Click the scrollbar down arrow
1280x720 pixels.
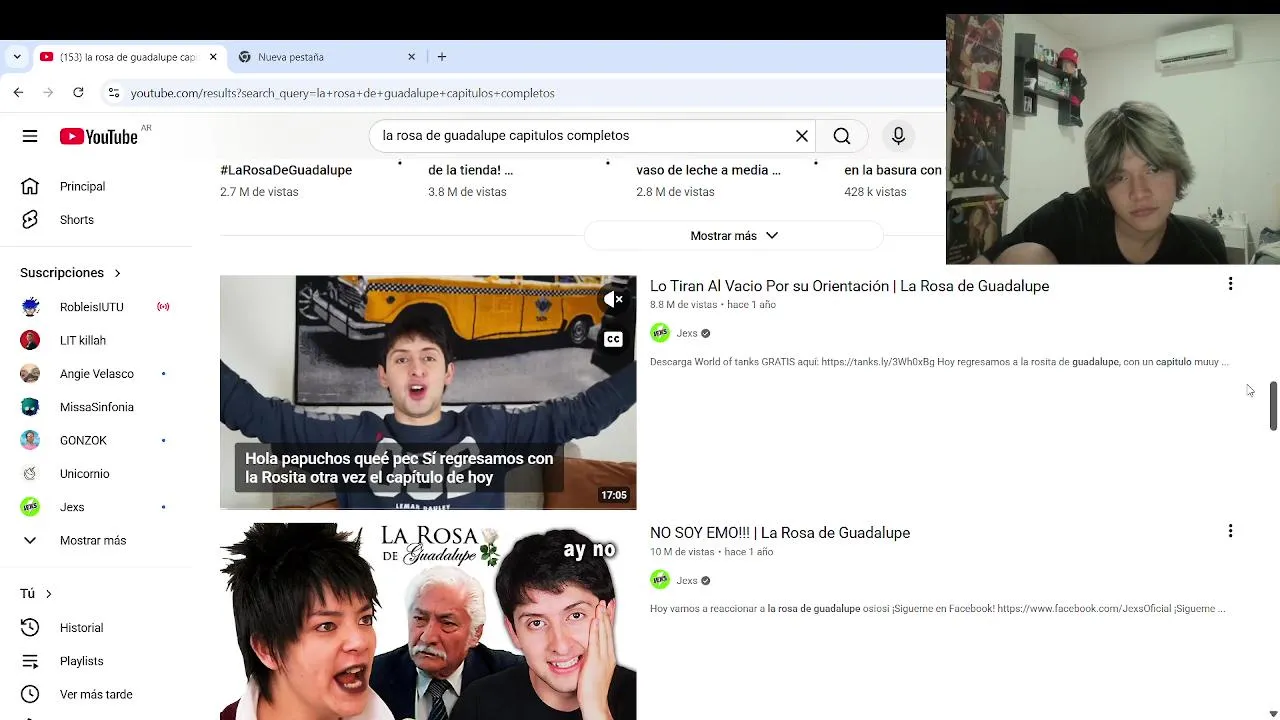point(1273,714)
